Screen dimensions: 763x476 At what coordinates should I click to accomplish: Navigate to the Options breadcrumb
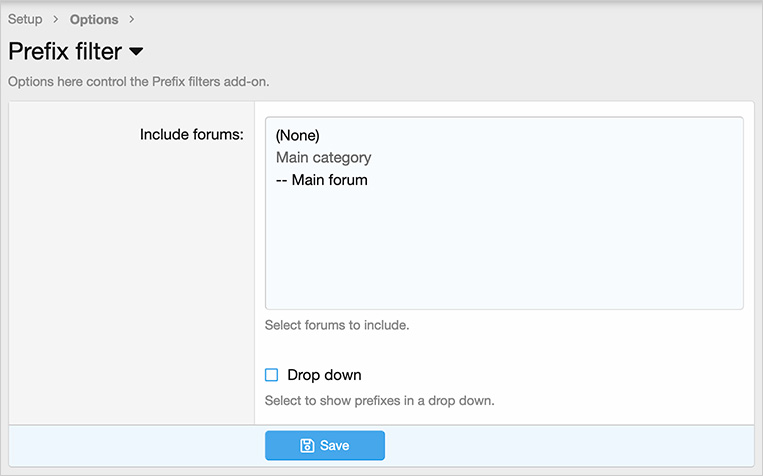pyautogui.click(x=94, y=19)
